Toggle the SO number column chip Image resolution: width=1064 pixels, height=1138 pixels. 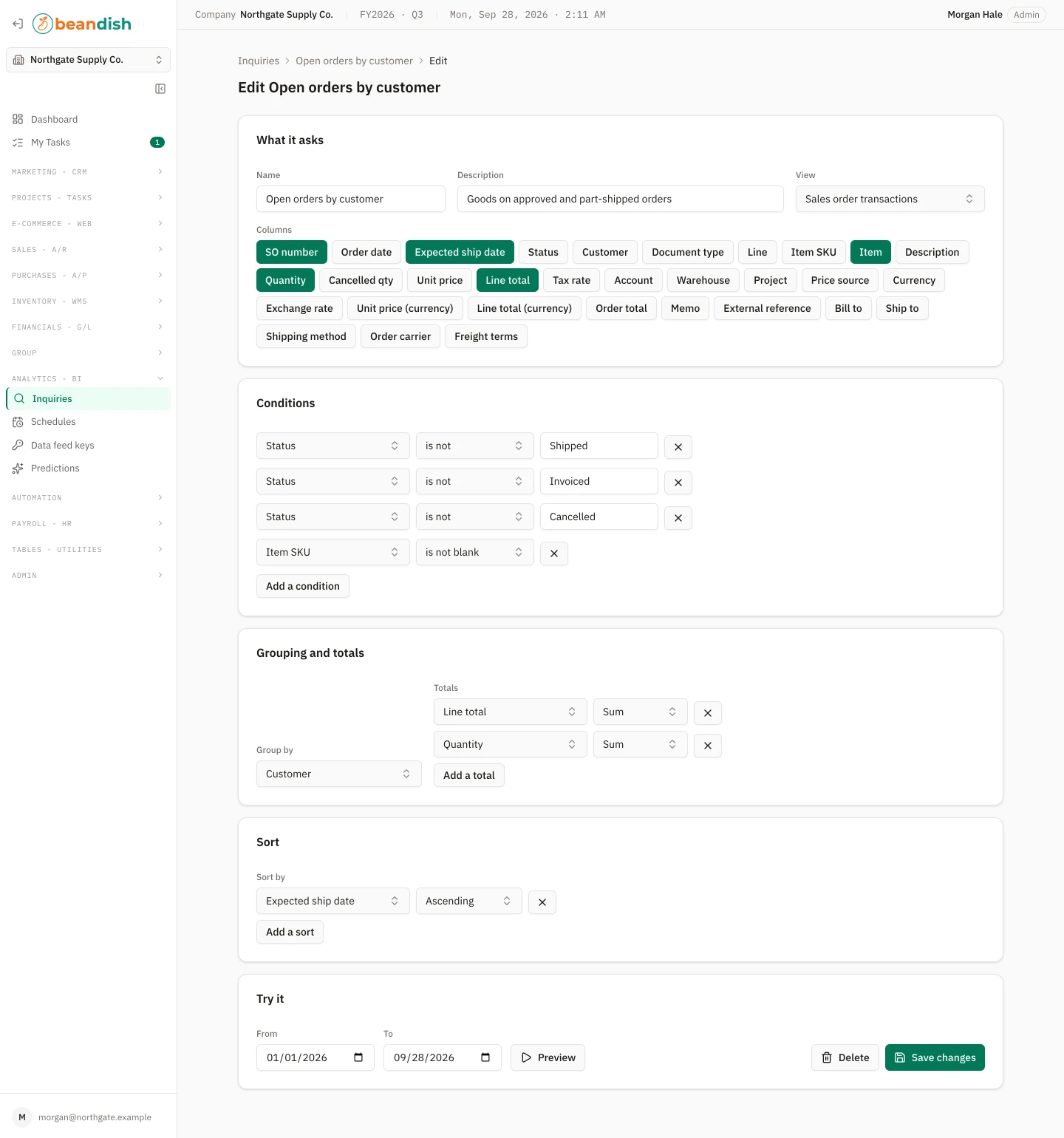[x=292, y=252]
